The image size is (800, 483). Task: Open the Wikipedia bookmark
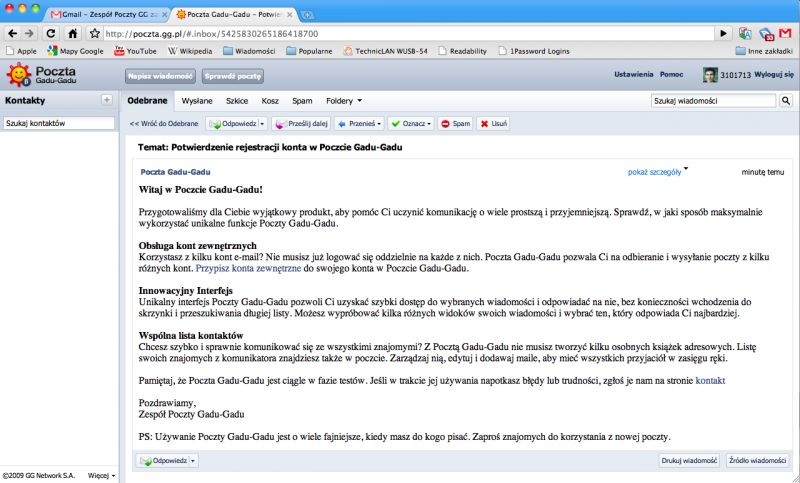[190, 51]
